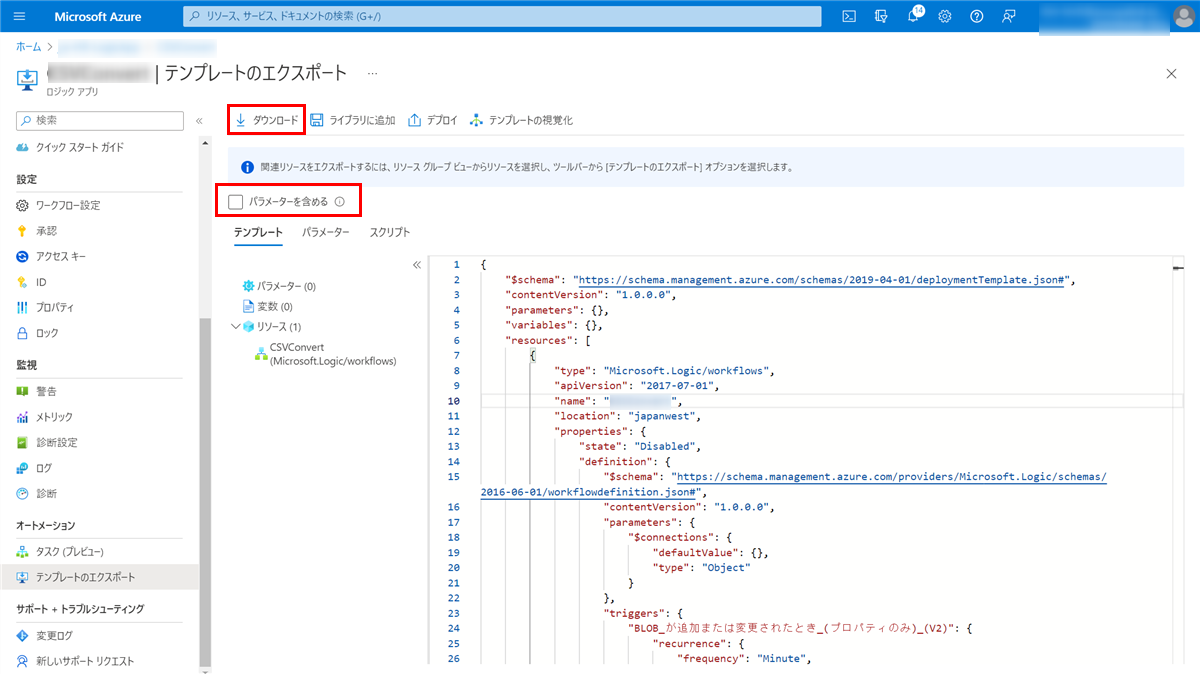
Task: Open Diagnose (診断) in sidebar
Action: click(x=46, y=493)
